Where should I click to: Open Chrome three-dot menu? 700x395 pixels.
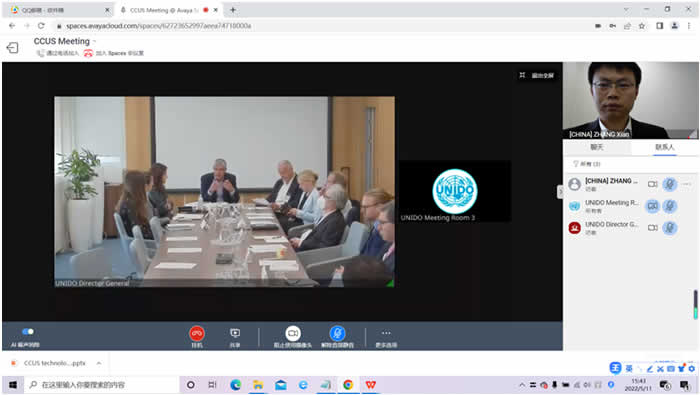pyautogui.click(x=689, y=26)
